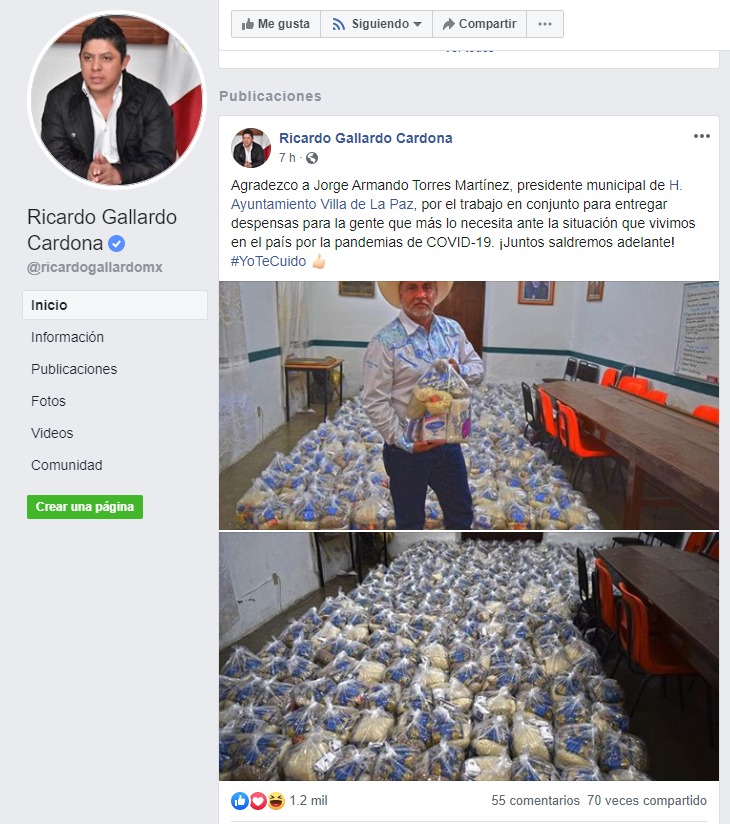Click the Me gusta thumbs-up button

276,24
